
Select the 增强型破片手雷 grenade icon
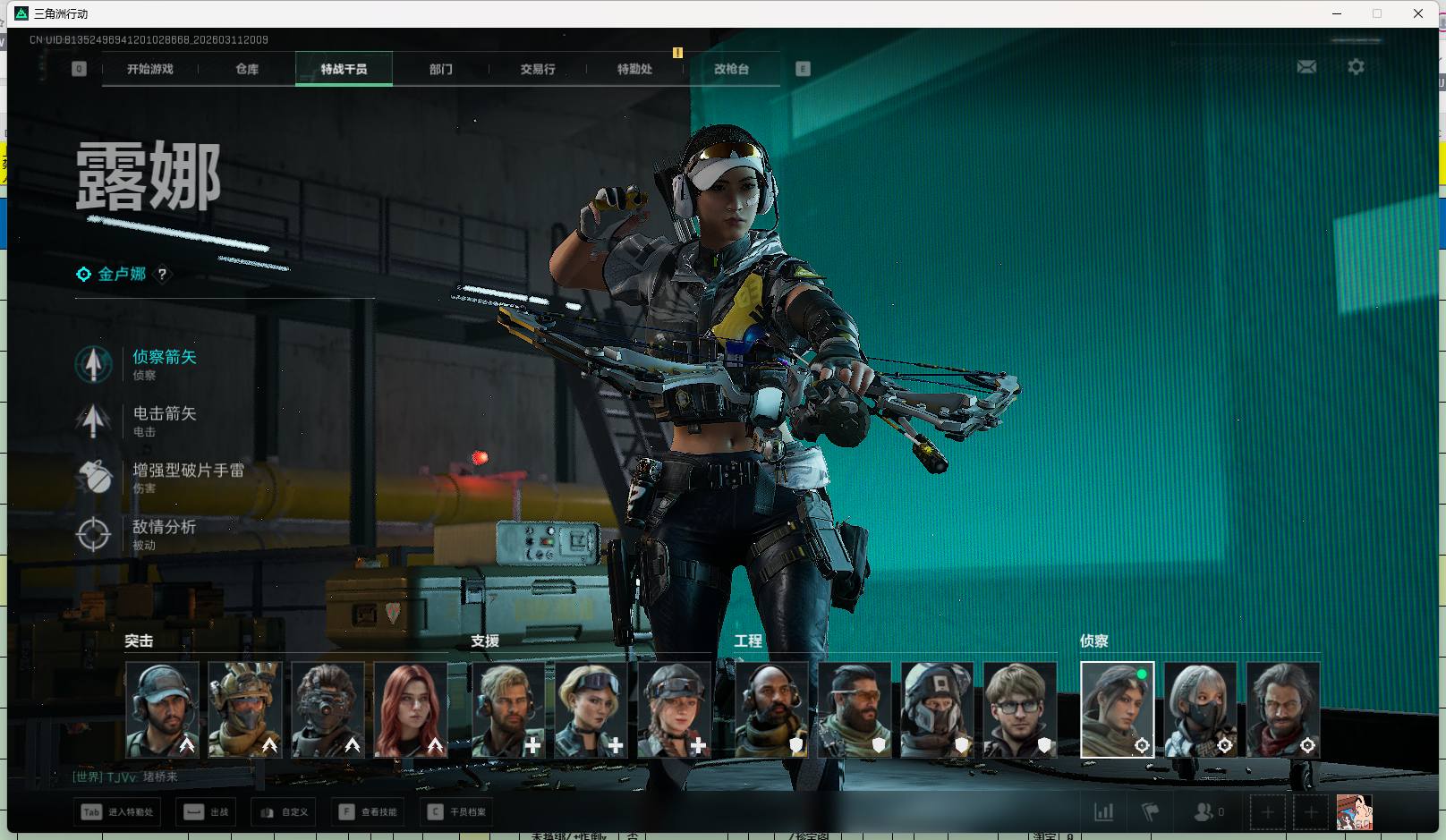coord(93,477)
